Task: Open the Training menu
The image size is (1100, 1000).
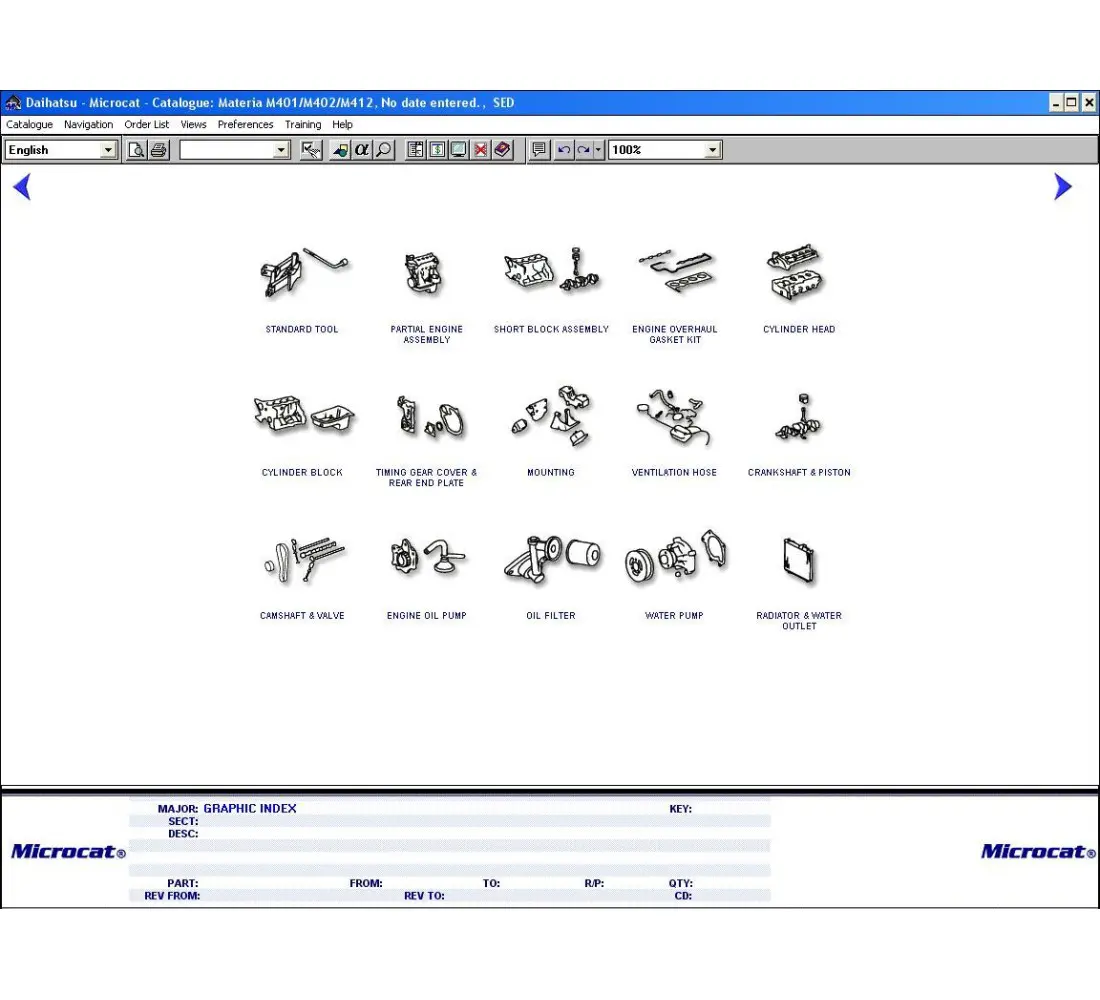Action: coord(303,124)
